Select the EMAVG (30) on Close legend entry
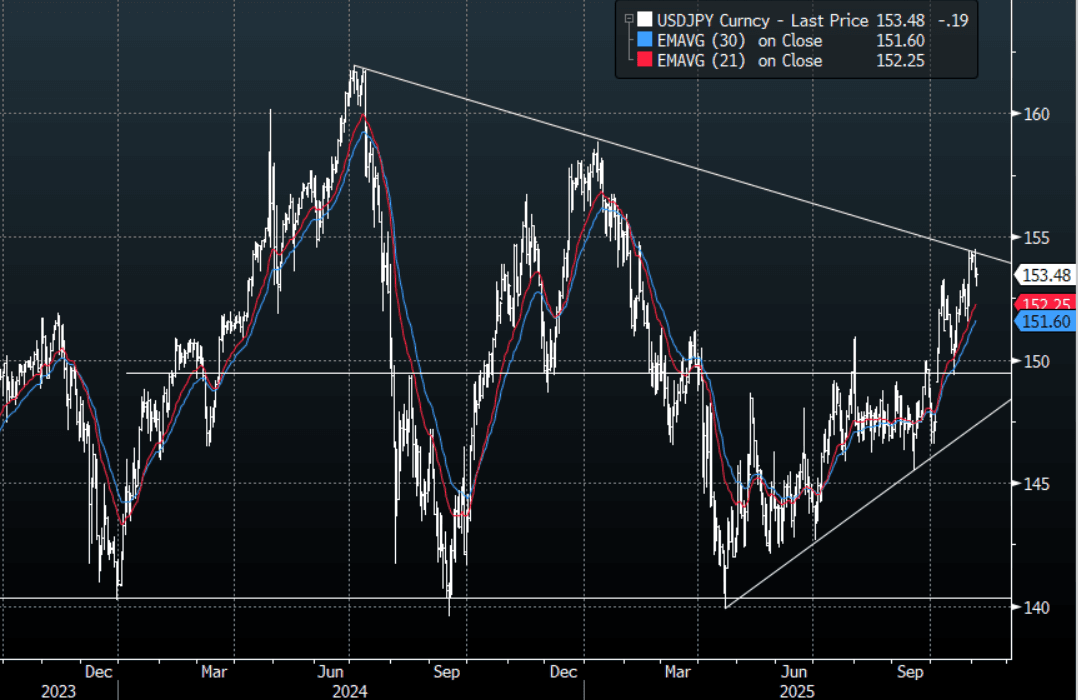Viewport: 1078px width, 700px height. click(738, 41)
